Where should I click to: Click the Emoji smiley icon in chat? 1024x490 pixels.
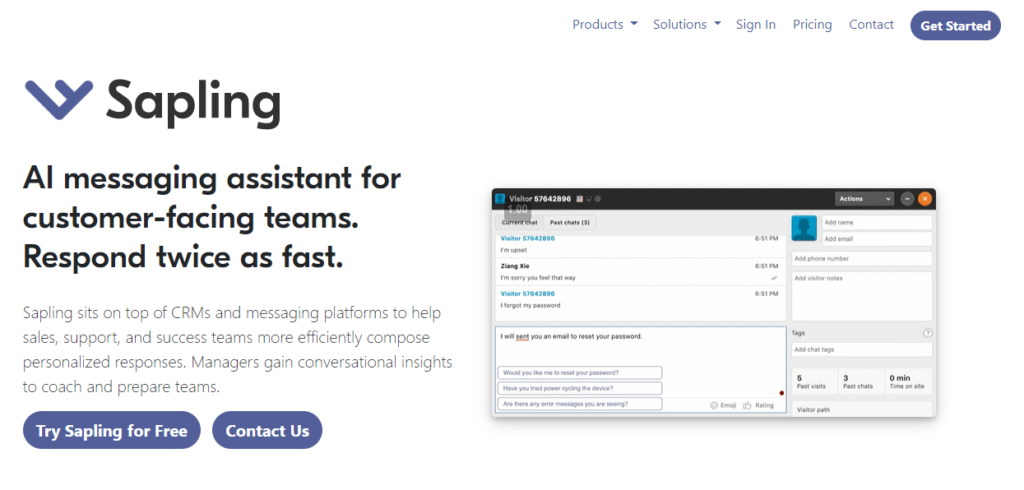click(x=714, y=406)
